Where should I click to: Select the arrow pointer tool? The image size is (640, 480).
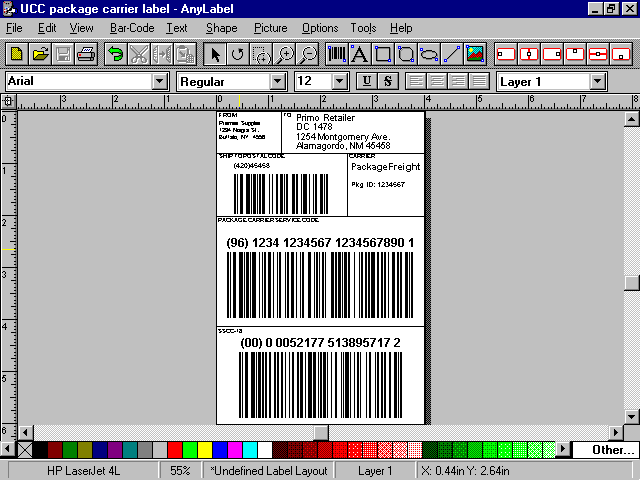tap(215, 54)
